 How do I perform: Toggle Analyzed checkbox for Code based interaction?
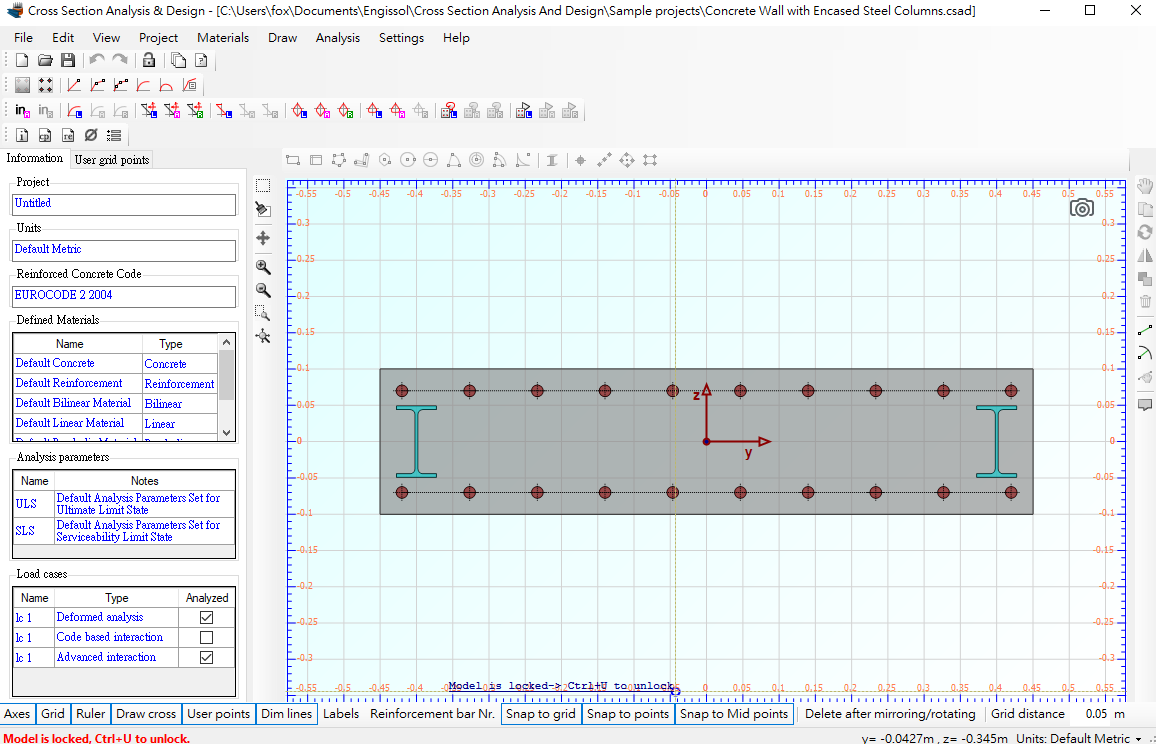206,637
